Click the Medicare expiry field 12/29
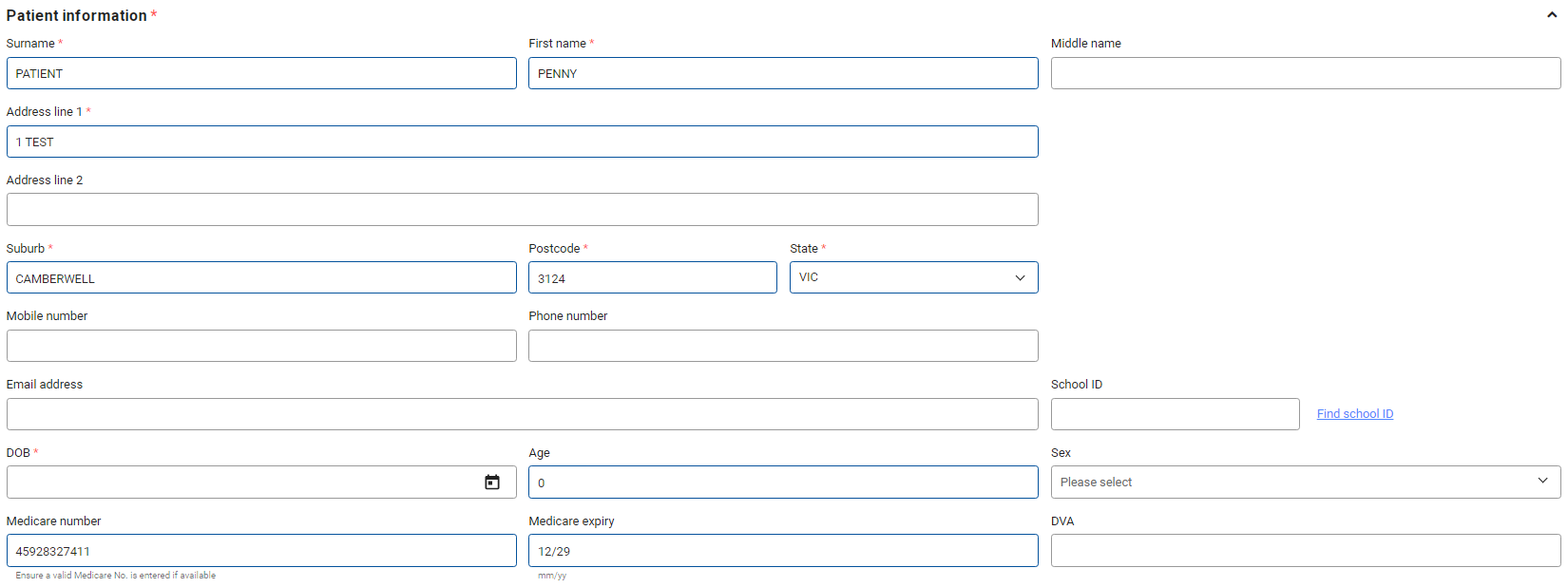1568x587 pixels. pyautogui.click(x=782, y=551)
